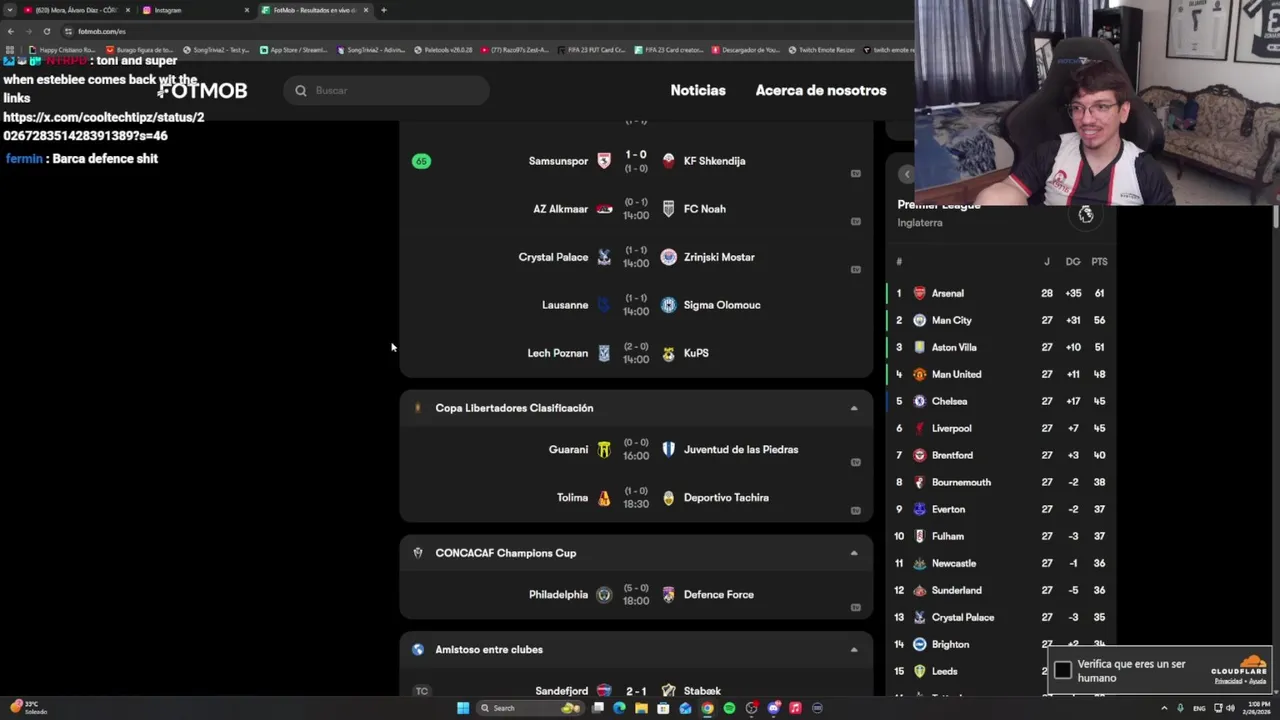Image resolution: width=1280 pixels, height=720 pixels.
Task: Click the Guarani team crest
Action: point(604,450)
